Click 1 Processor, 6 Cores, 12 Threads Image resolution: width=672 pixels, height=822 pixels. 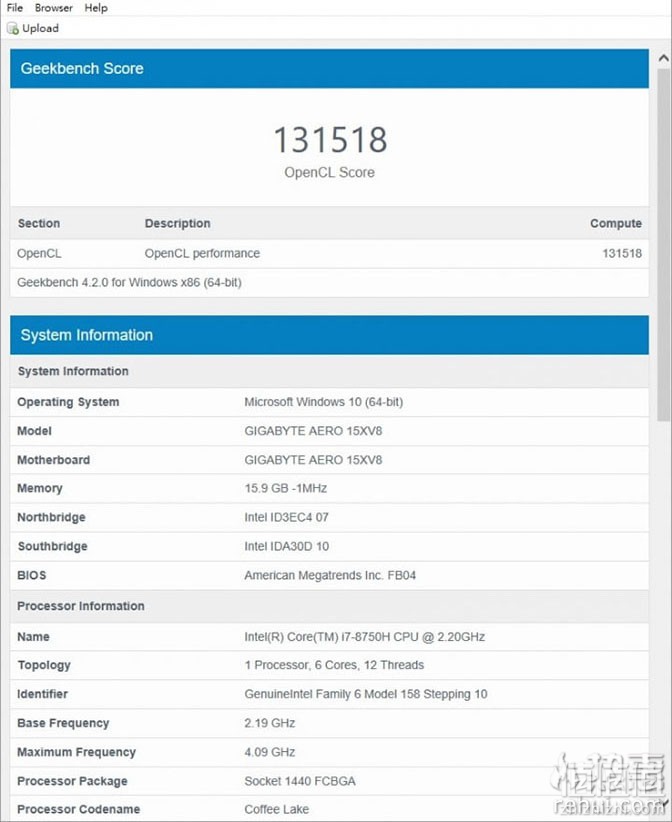tap(334, 665)
